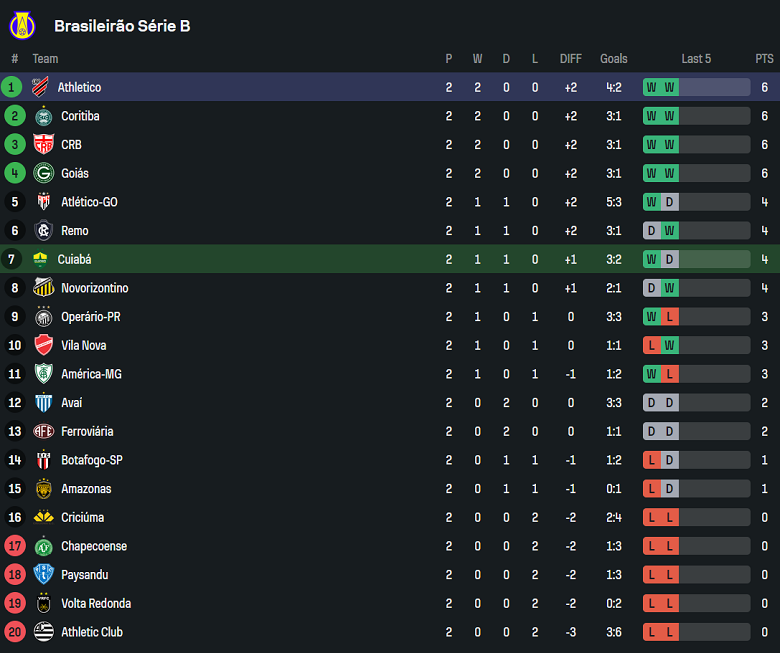The height and width of the screenshot is (653, 780).
Task: Click the Cuiabá team badge
Action: click(40, 259)
